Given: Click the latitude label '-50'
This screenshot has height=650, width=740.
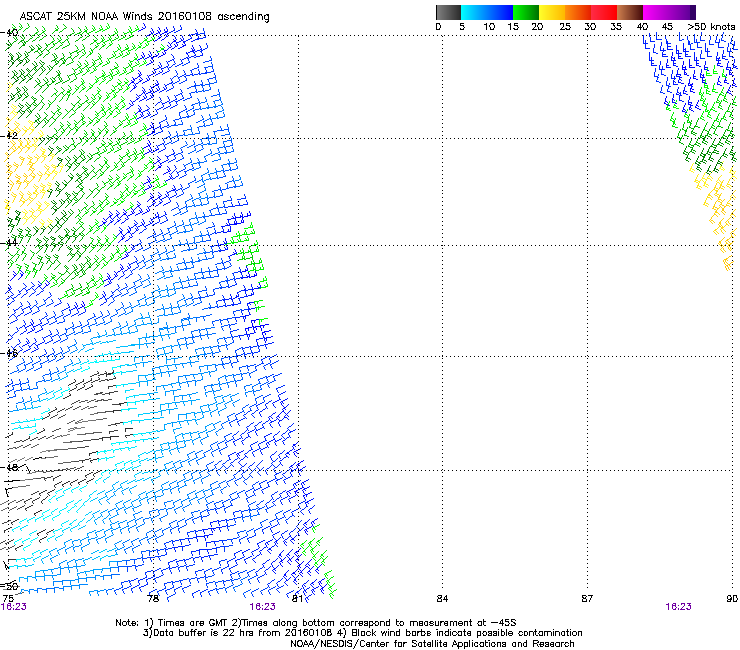Looking at the screenshot, I should [x=9, y=586].
